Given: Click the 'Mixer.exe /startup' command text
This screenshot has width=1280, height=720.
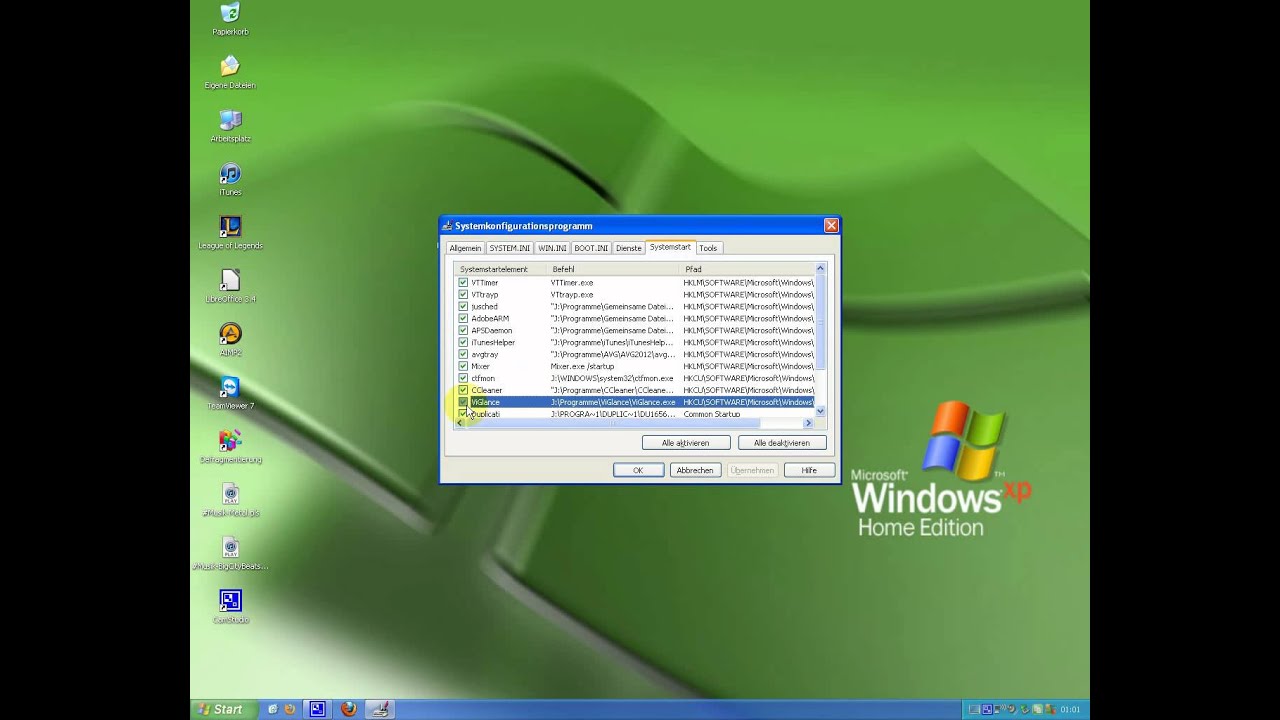Looking at the screenshot, I should point(582,367).
